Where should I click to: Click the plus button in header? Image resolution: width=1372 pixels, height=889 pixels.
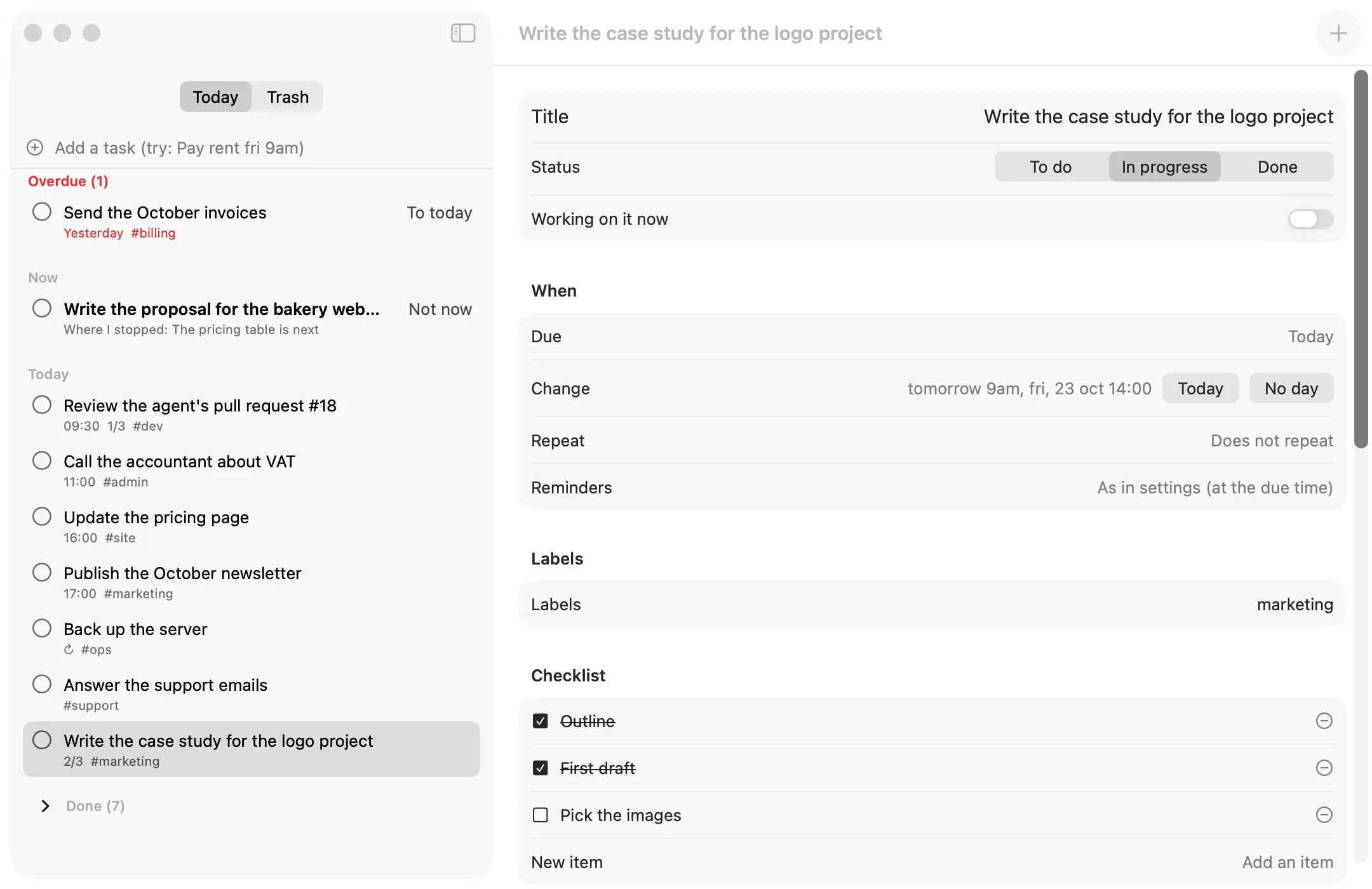point(1338,33)
